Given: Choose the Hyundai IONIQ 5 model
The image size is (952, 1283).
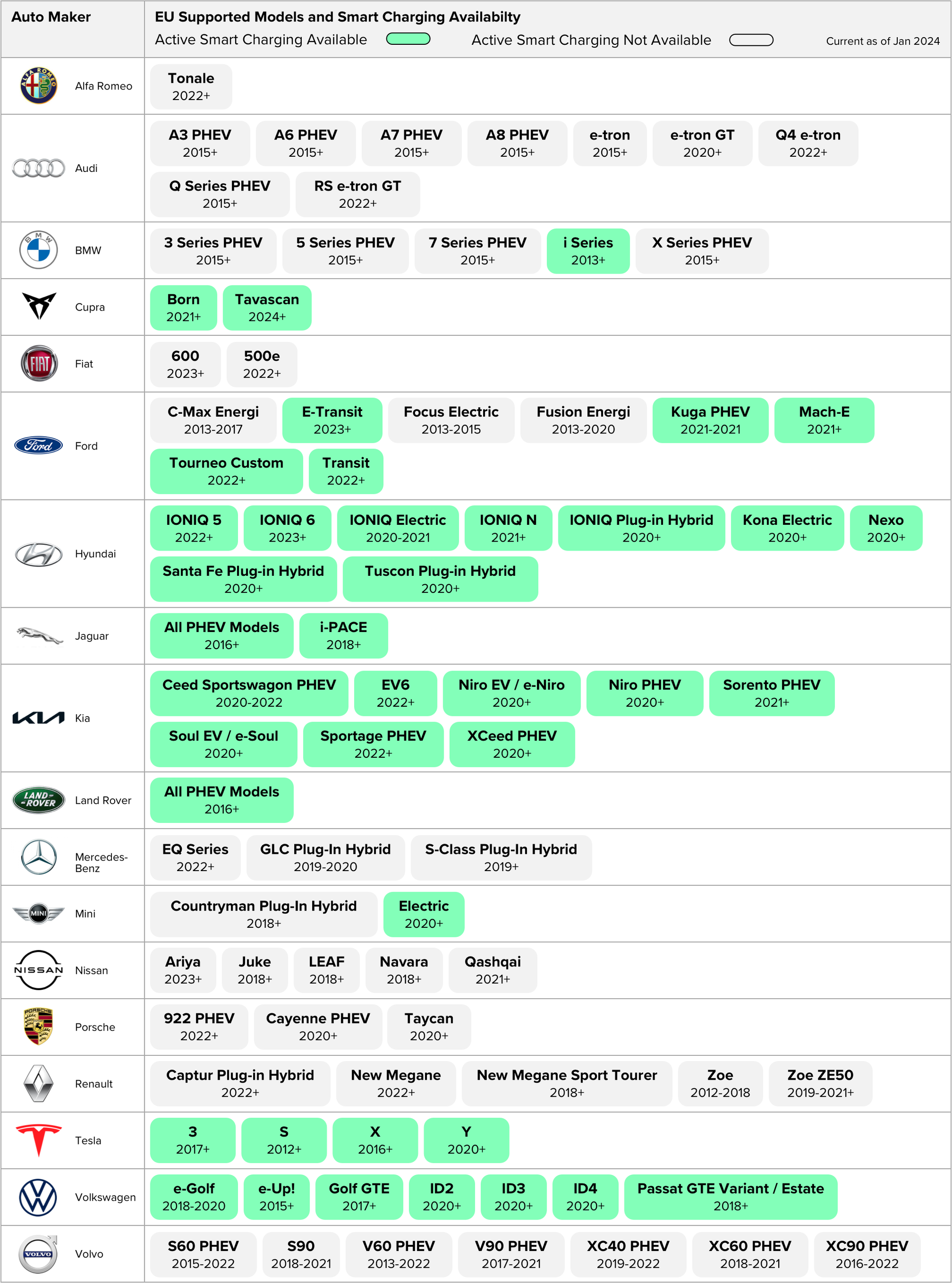Looking at the screenshot, I should pyautogui.click(x=194, y=528).
